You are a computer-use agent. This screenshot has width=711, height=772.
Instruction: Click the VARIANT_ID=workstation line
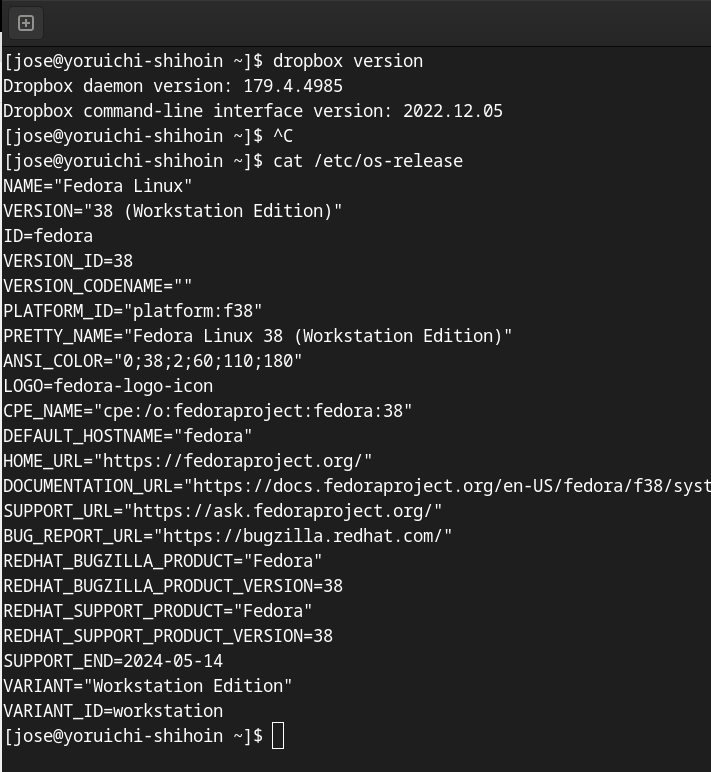click(113, 711)
